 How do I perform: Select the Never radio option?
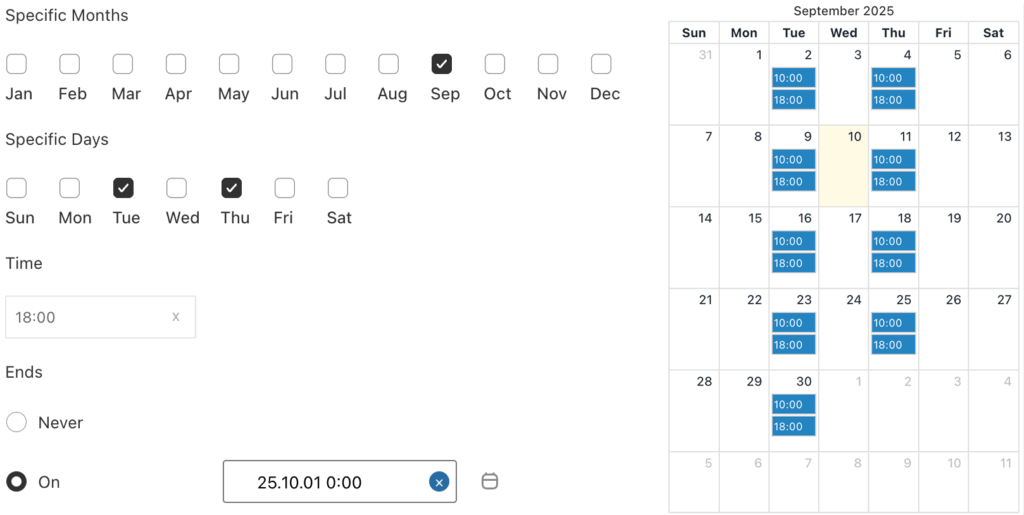[x=16, y=422]
